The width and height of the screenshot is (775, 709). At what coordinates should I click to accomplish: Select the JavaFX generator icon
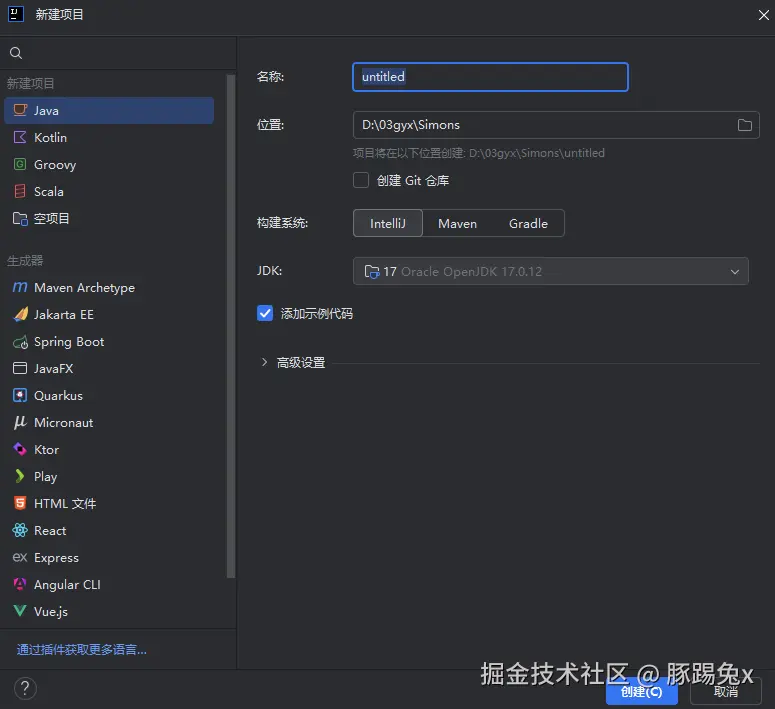[x=20, y=368]
